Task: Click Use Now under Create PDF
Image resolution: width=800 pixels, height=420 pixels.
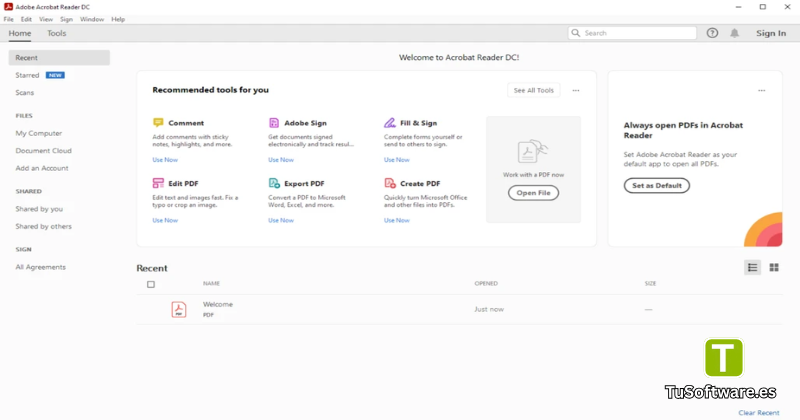Action: coord(397,220)
